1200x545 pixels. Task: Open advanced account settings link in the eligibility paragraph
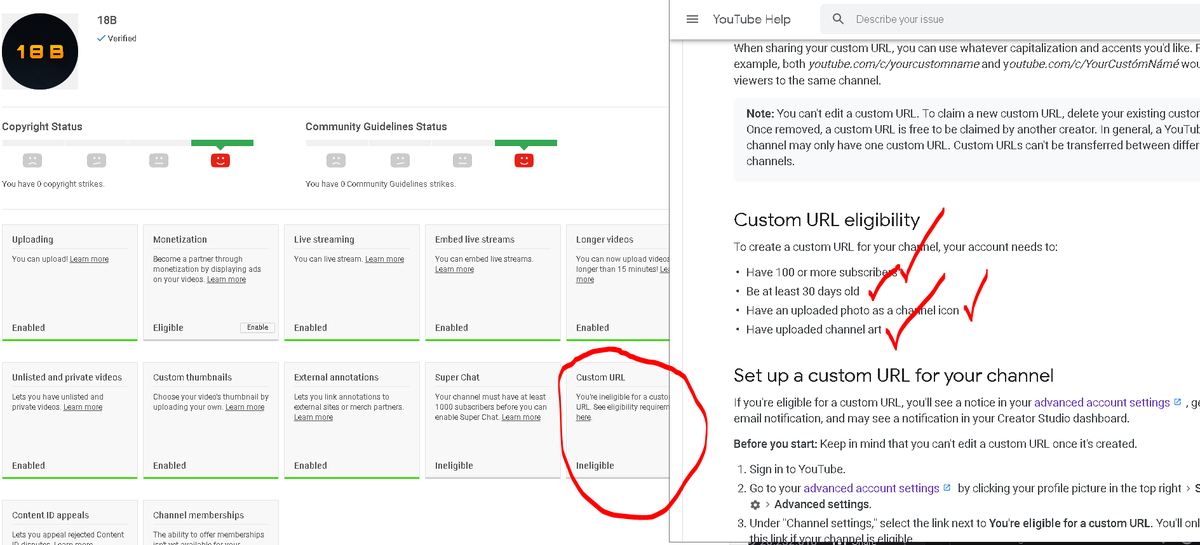[x=1101, y=403]
